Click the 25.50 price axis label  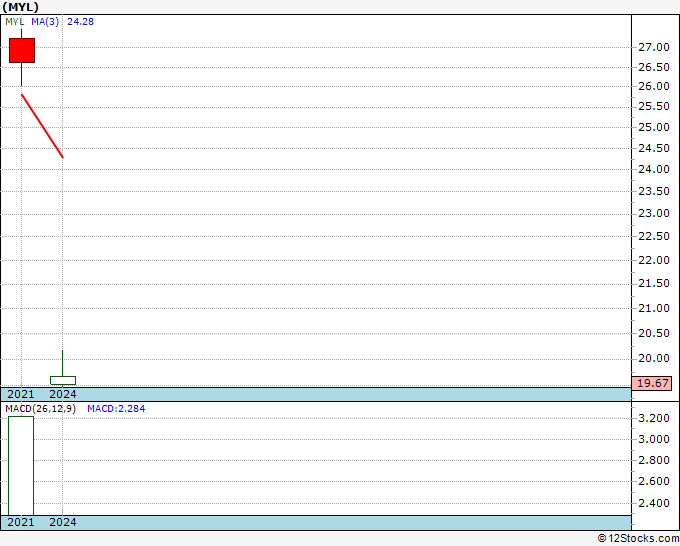click(x=654, y=106)
